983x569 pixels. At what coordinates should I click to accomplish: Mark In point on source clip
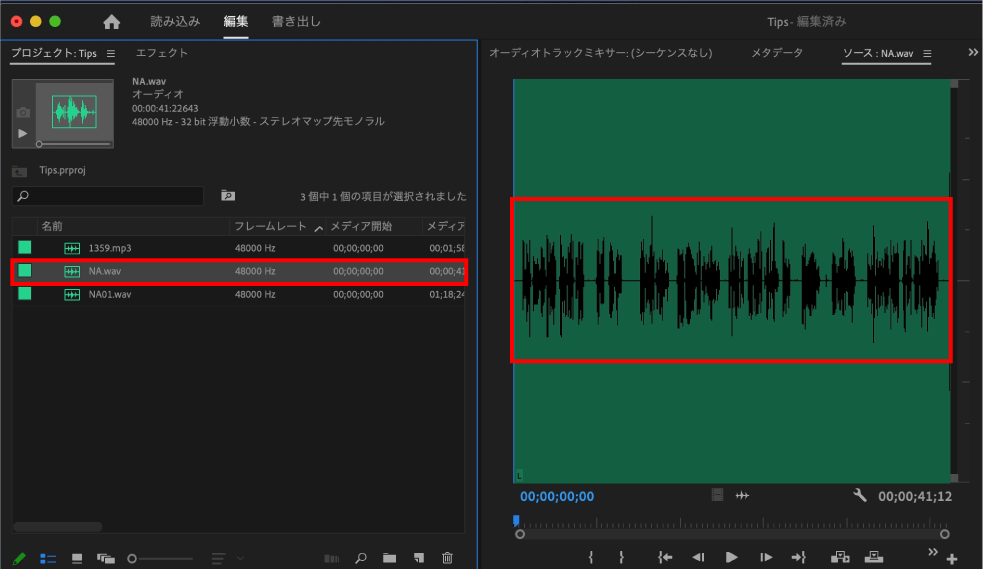pyautogui.click(x=591, y=557)
